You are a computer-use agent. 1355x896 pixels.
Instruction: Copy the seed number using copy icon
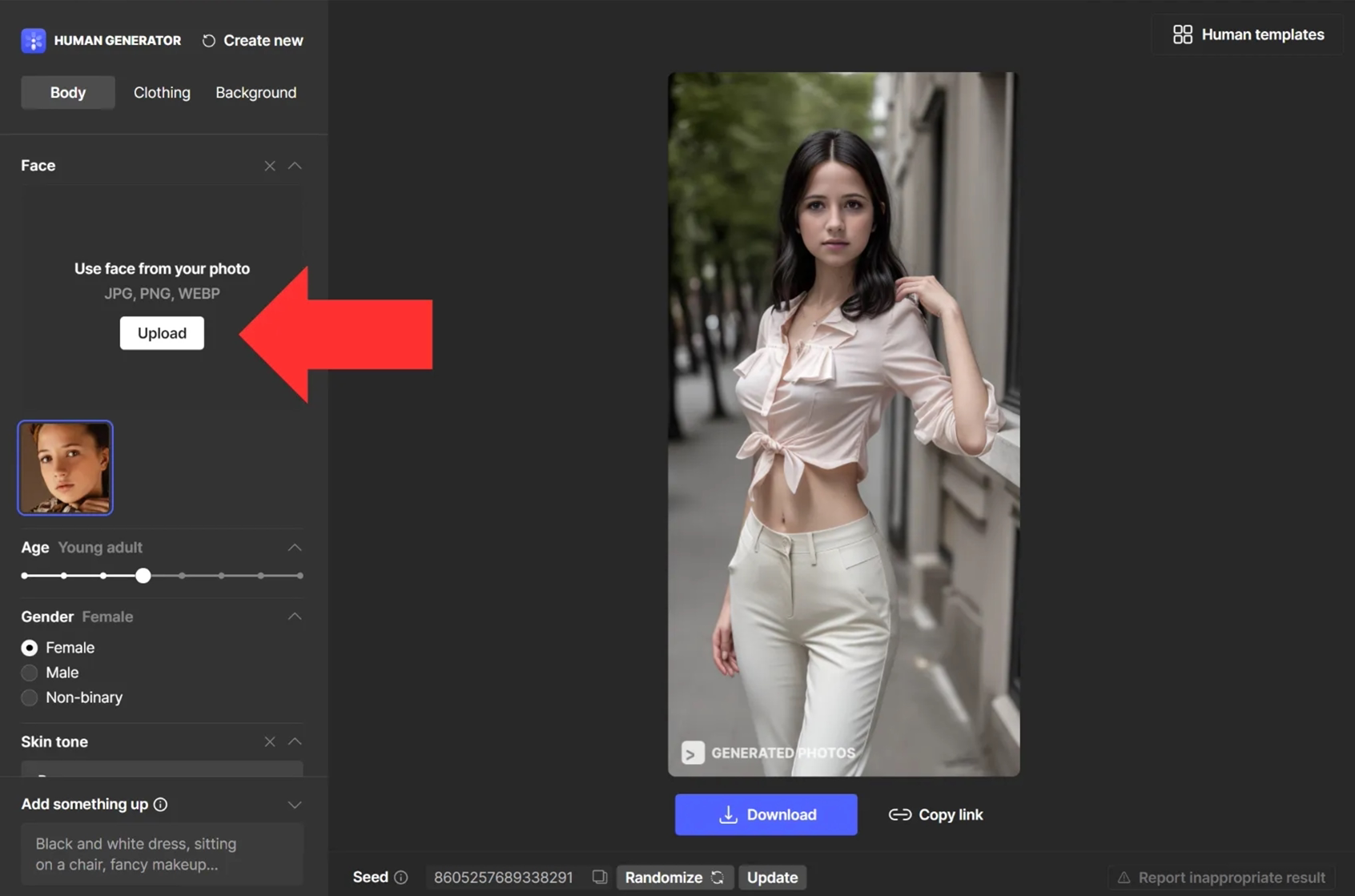600,877
